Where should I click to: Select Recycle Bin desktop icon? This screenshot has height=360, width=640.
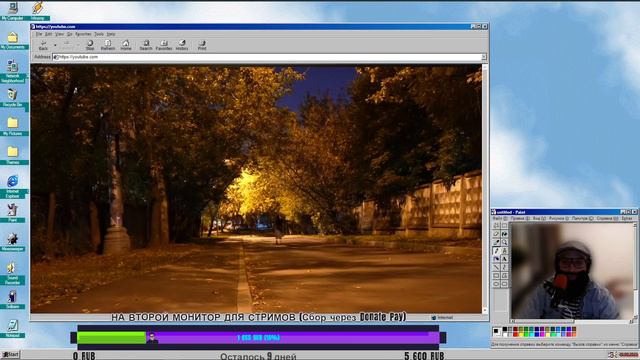13,98
